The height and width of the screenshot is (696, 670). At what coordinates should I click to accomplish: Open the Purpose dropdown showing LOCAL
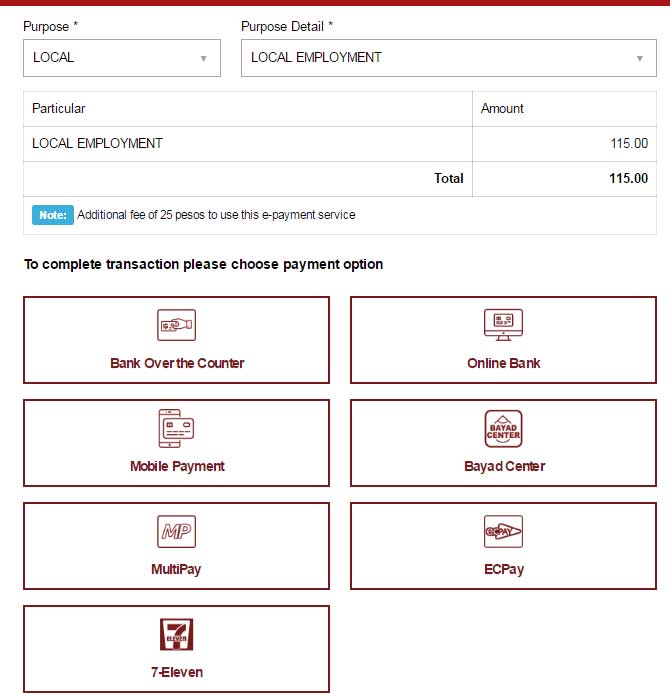click(122, 58)
